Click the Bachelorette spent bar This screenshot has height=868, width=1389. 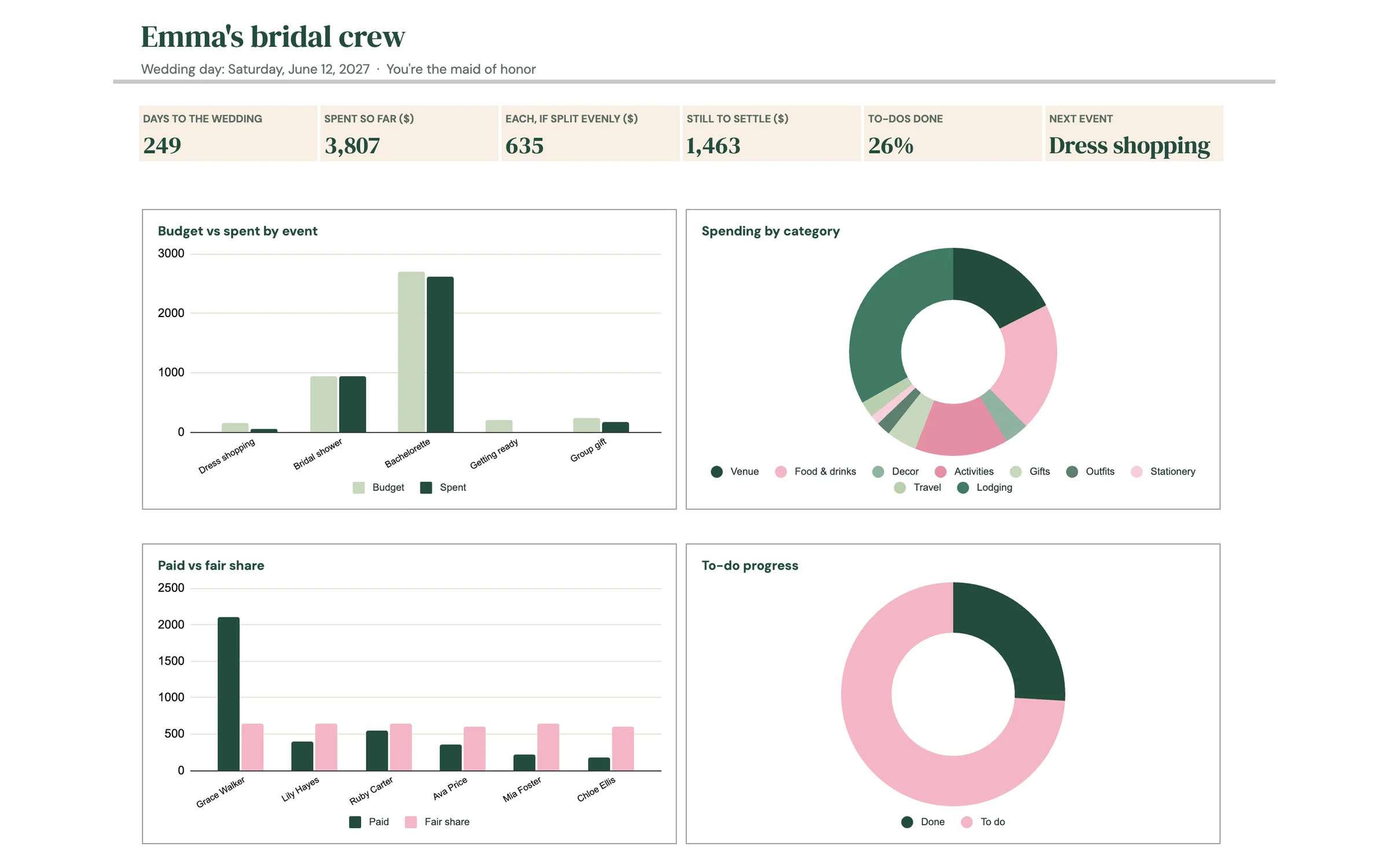[x=440, y=355]
